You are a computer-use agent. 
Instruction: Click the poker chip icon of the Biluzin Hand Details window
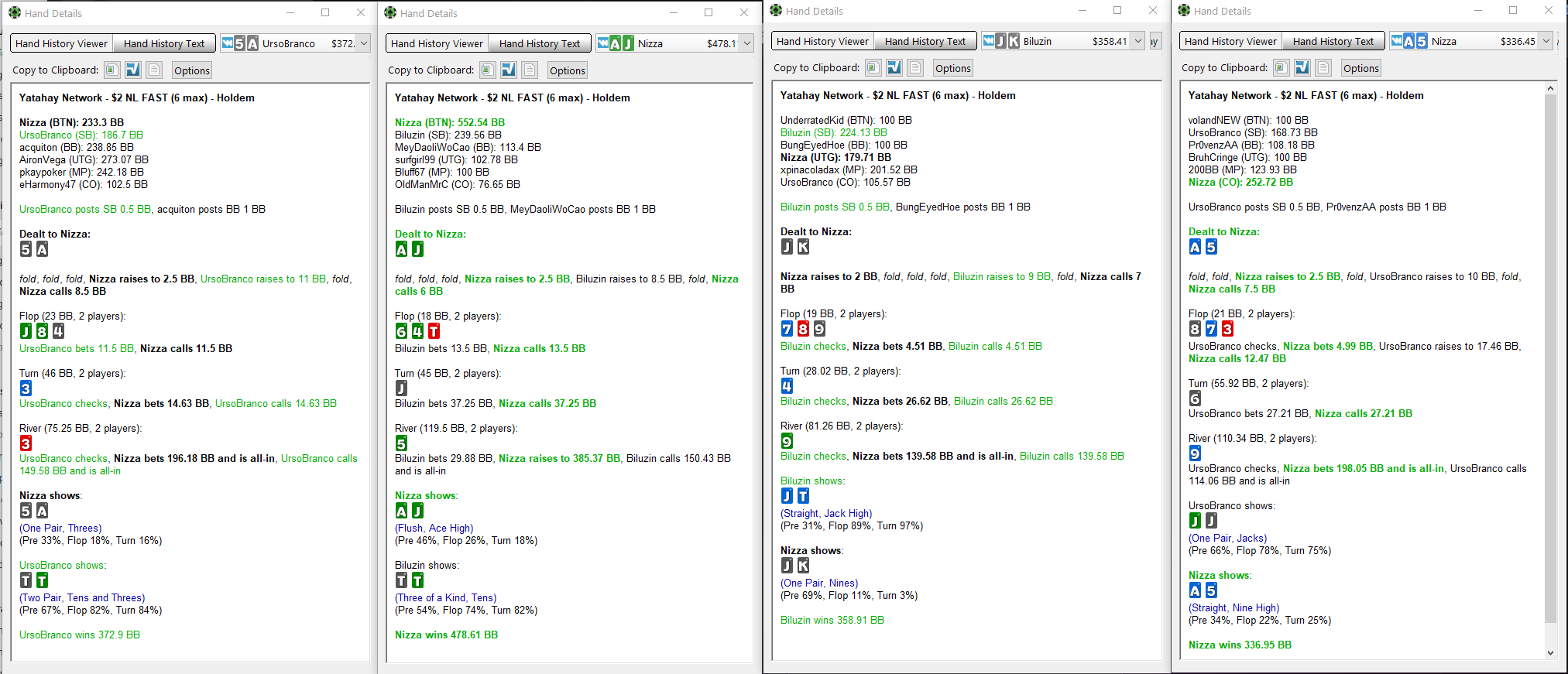point(776,10)
